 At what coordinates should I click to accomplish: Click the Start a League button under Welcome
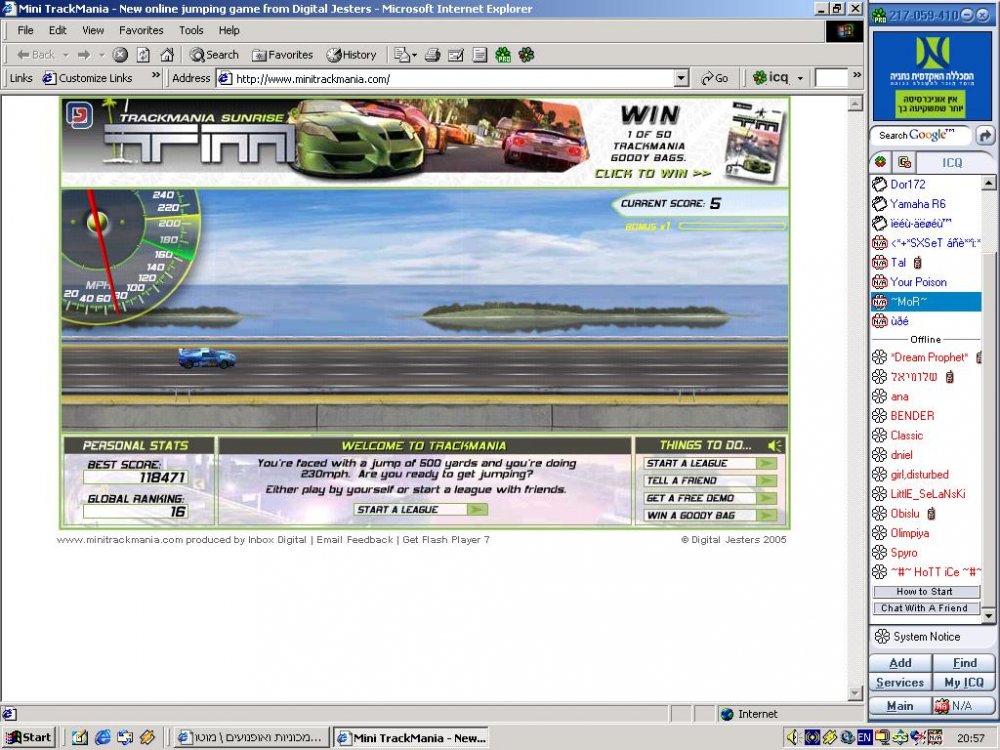tap(421, 510)
